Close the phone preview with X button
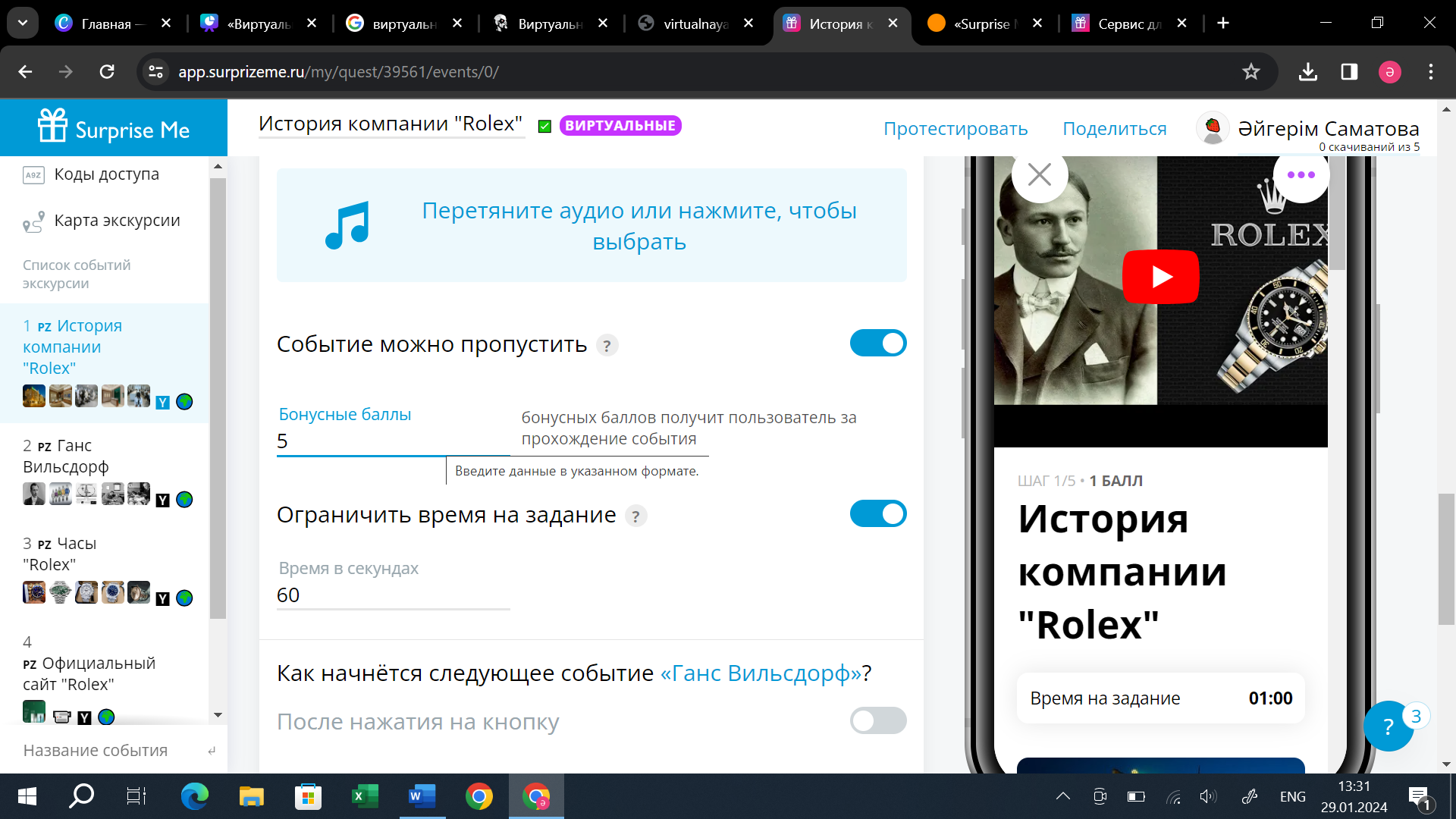The height and width of the screenshot is (819, 1456). (x=1039, y=175)
